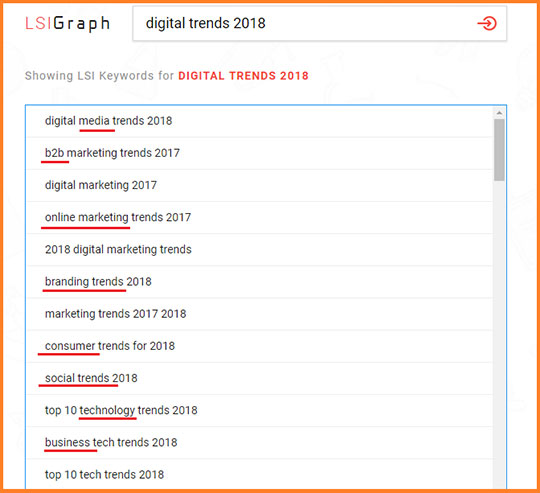The height and width of the screenshot is (493, 540).
Task: Pick 'top 10 technology trends 2018'
Action: [x=260, y=410]
